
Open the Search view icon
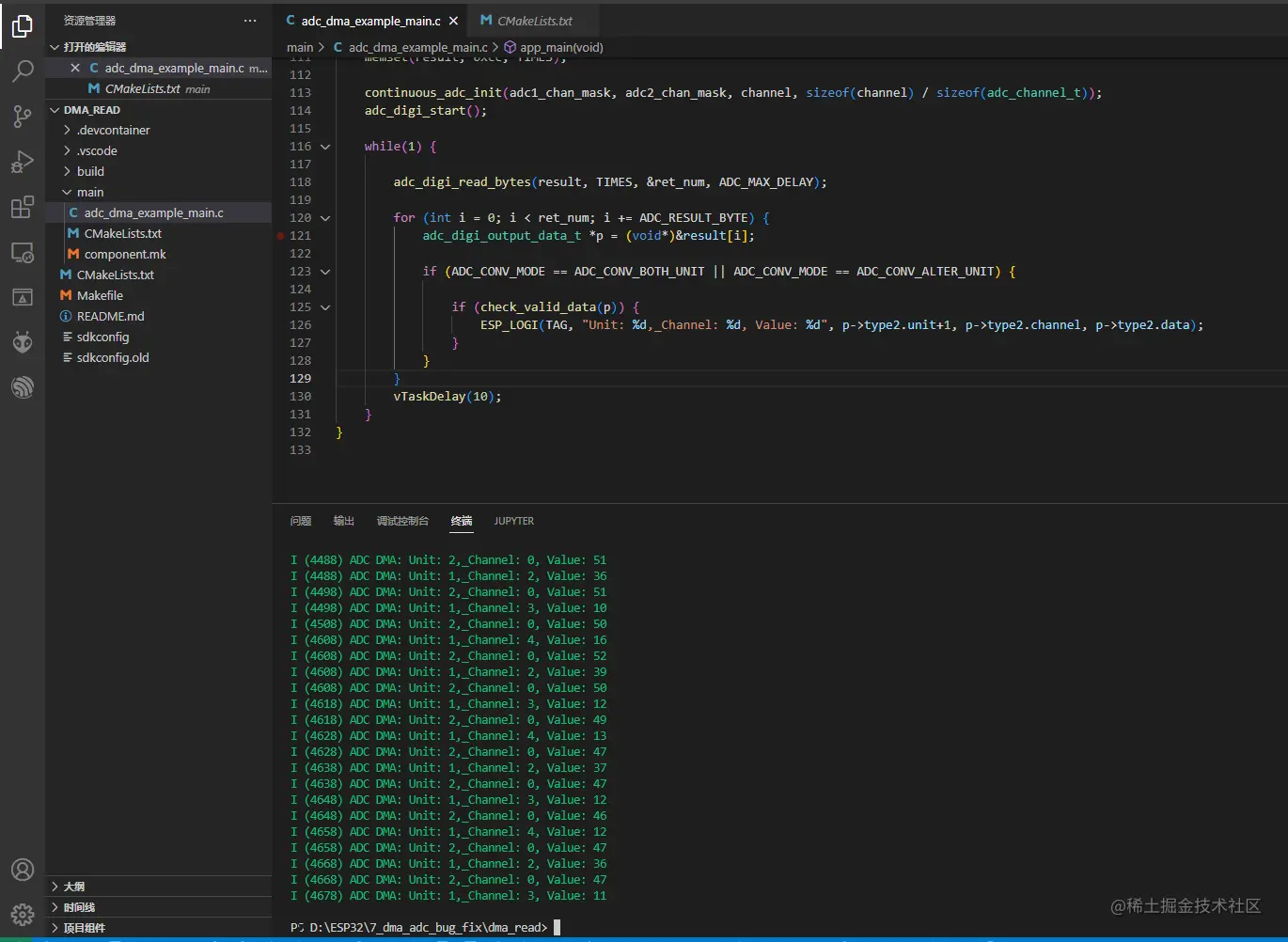(x=23, y=71)
